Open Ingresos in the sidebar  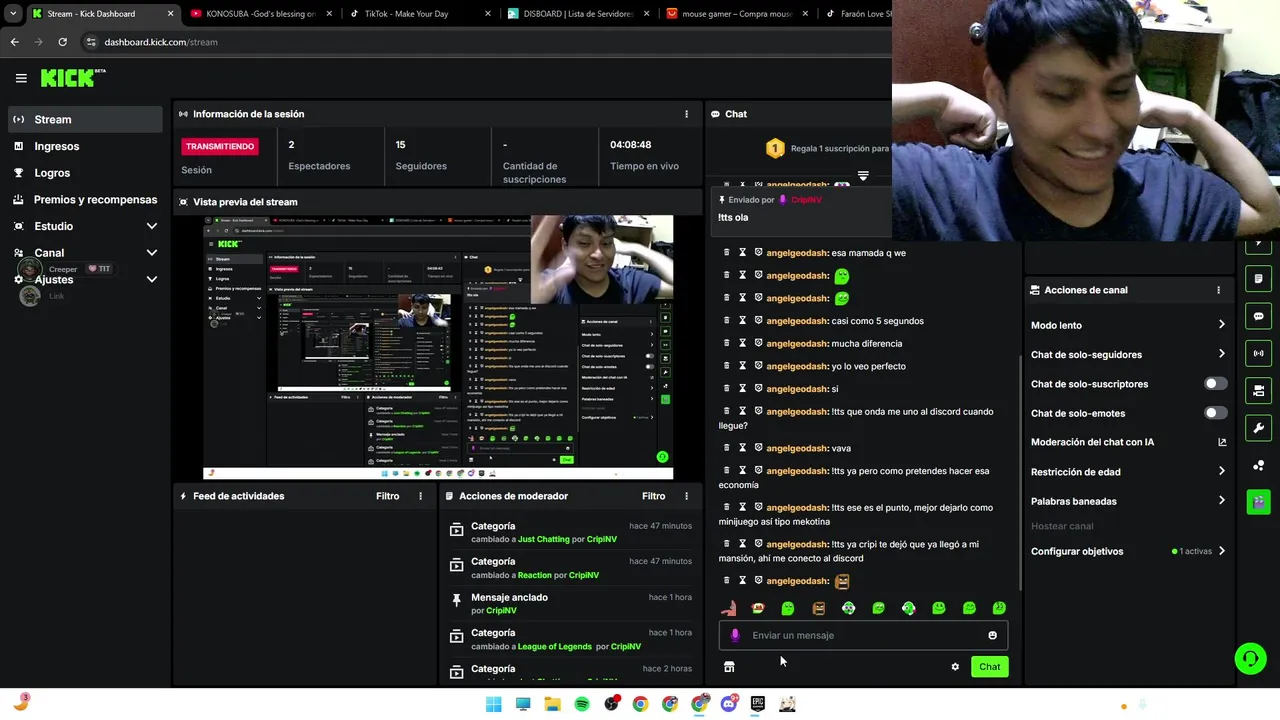point(85,146)
